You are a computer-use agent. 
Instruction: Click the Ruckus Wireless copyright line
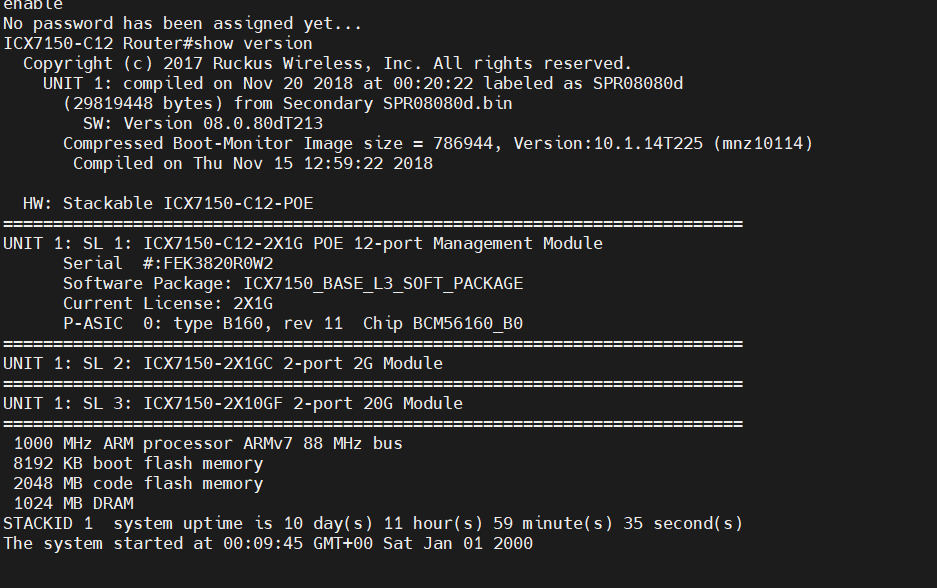click(x=327, y=63)
